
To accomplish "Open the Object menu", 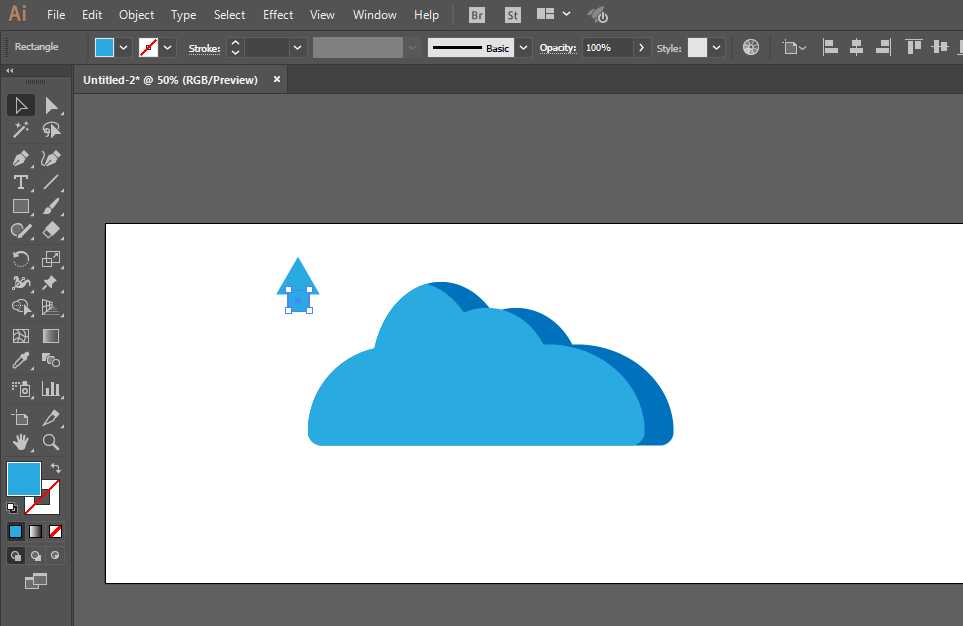I will 136,15.
